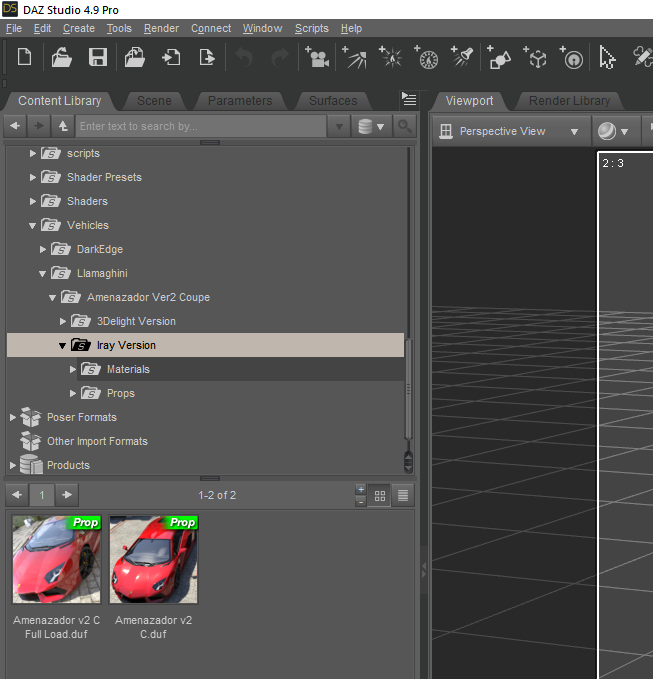Open the Create menu
This screenshot has width=653, height=679.
[x=79, y=29]
